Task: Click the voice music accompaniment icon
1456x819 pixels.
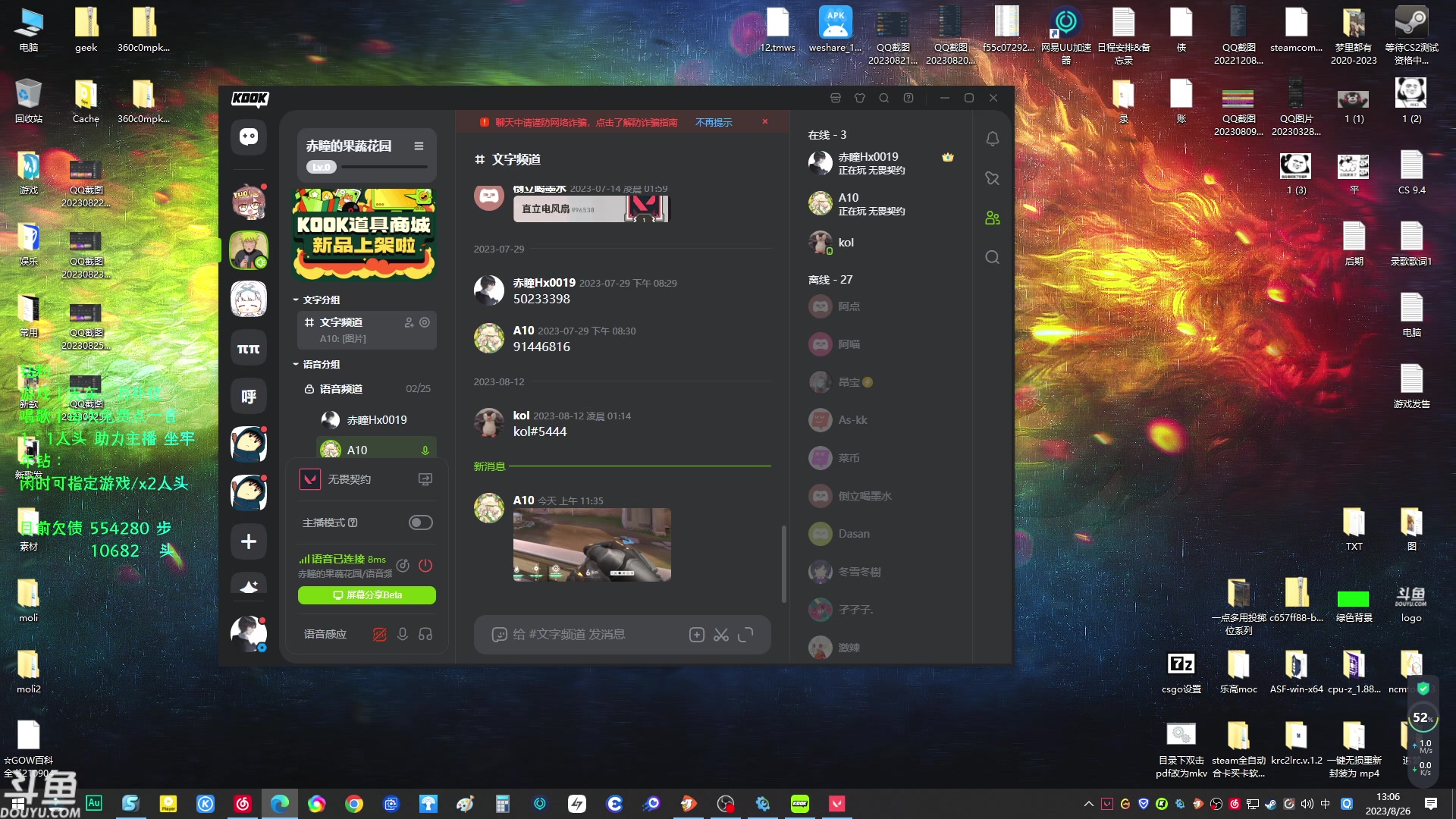Action: pyautogui.click(x=403, y=566)
